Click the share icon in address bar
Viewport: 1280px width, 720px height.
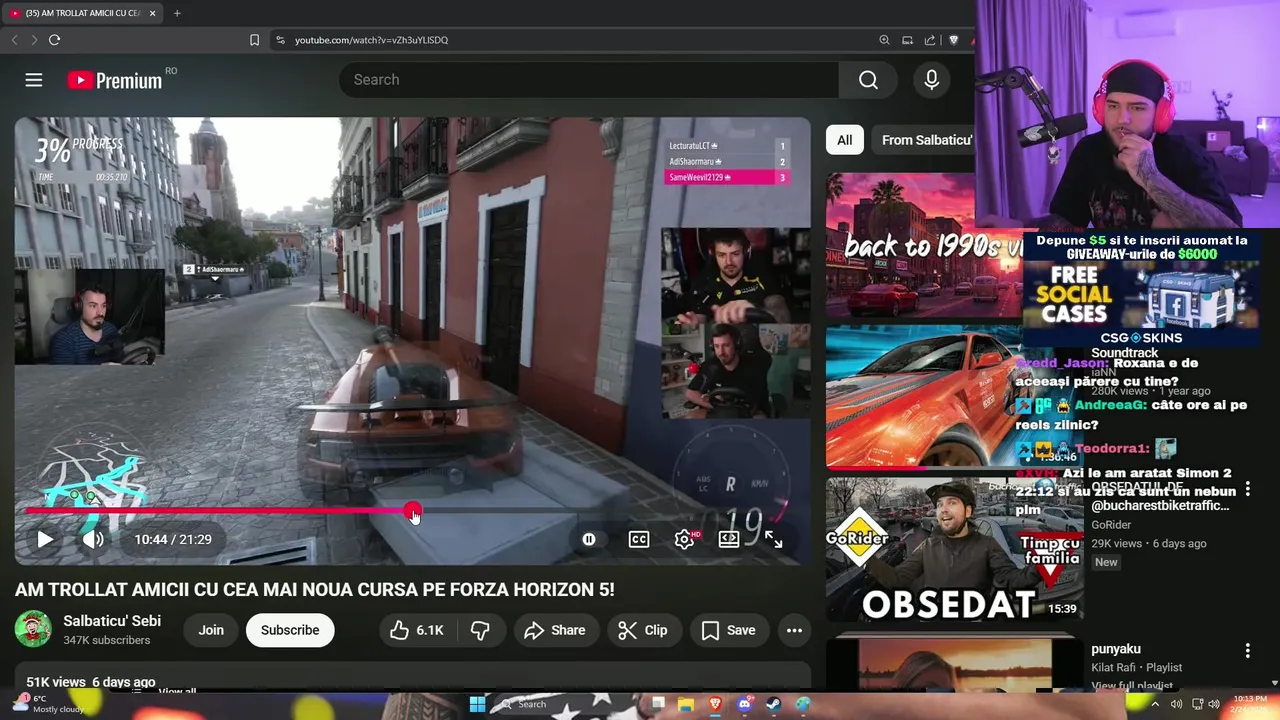click(x=930, y=40)
